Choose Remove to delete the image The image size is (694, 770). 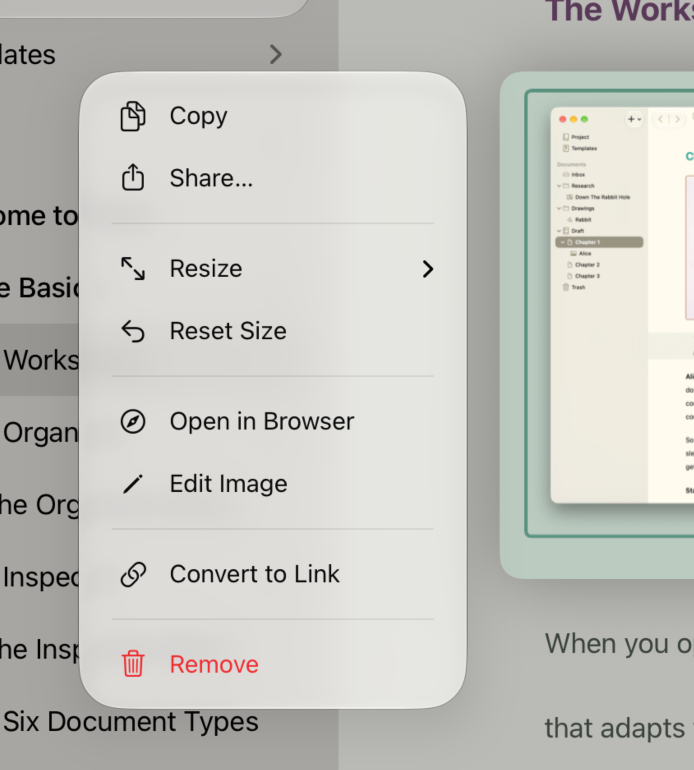point(273,664)
